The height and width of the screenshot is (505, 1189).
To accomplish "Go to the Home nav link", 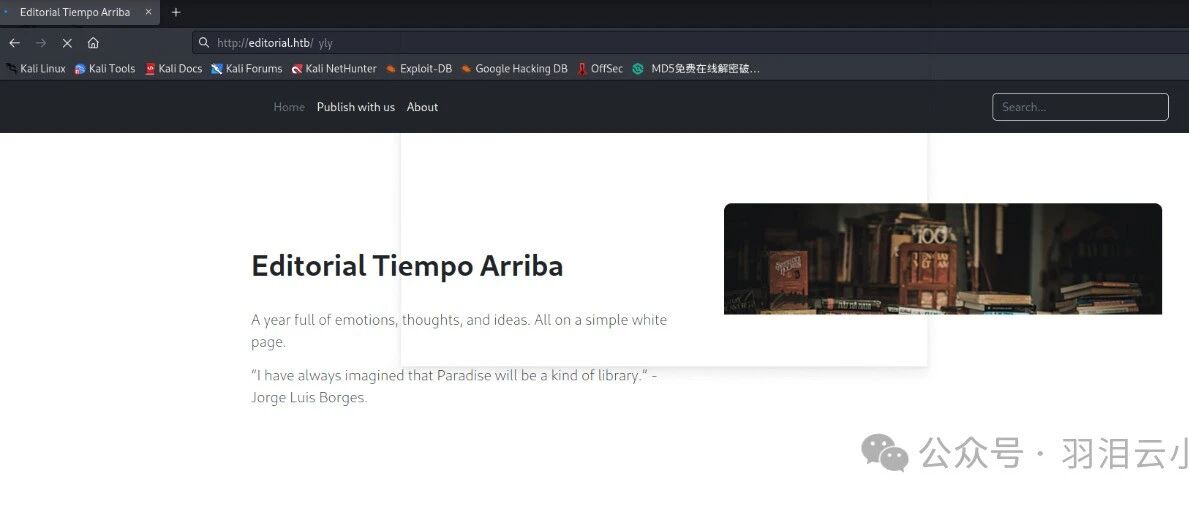I will pyautogui.click(x=289, y=107).
